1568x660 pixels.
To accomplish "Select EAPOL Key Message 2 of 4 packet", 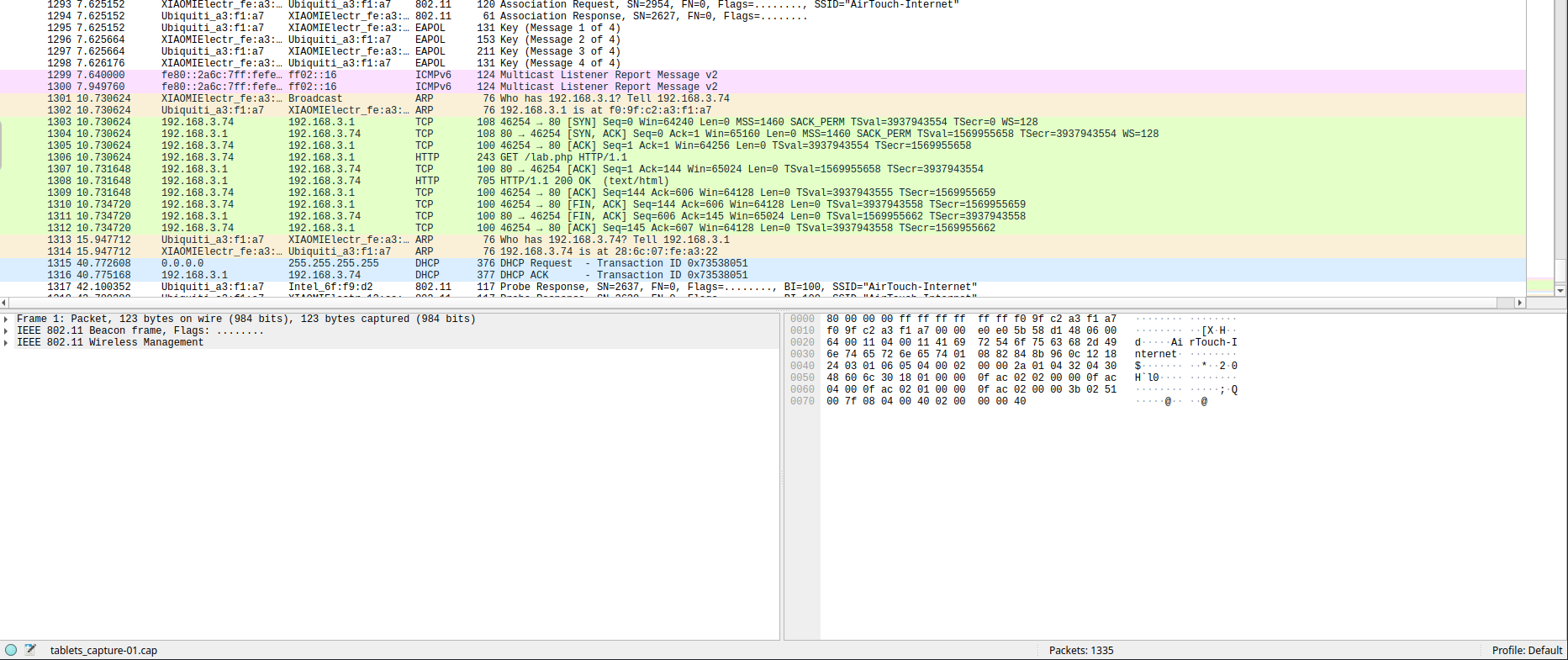I will click(763, 40).
